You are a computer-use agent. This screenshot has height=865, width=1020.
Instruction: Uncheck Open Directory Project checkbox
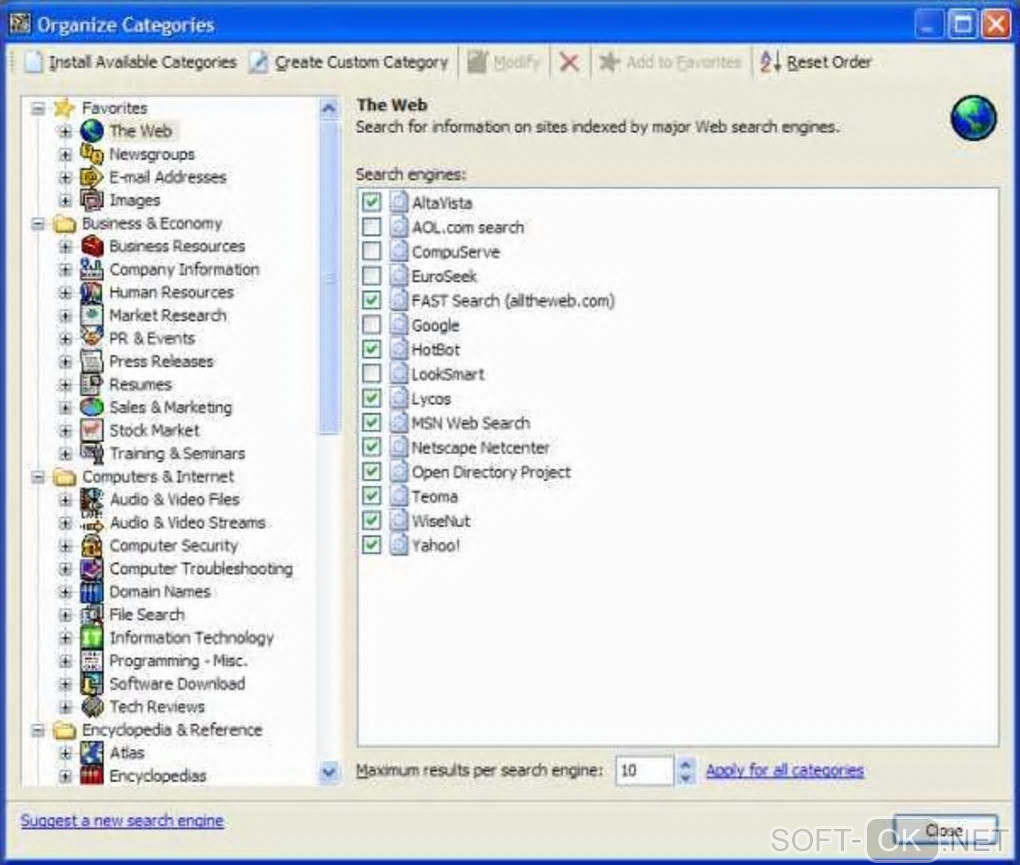point(371,472)
